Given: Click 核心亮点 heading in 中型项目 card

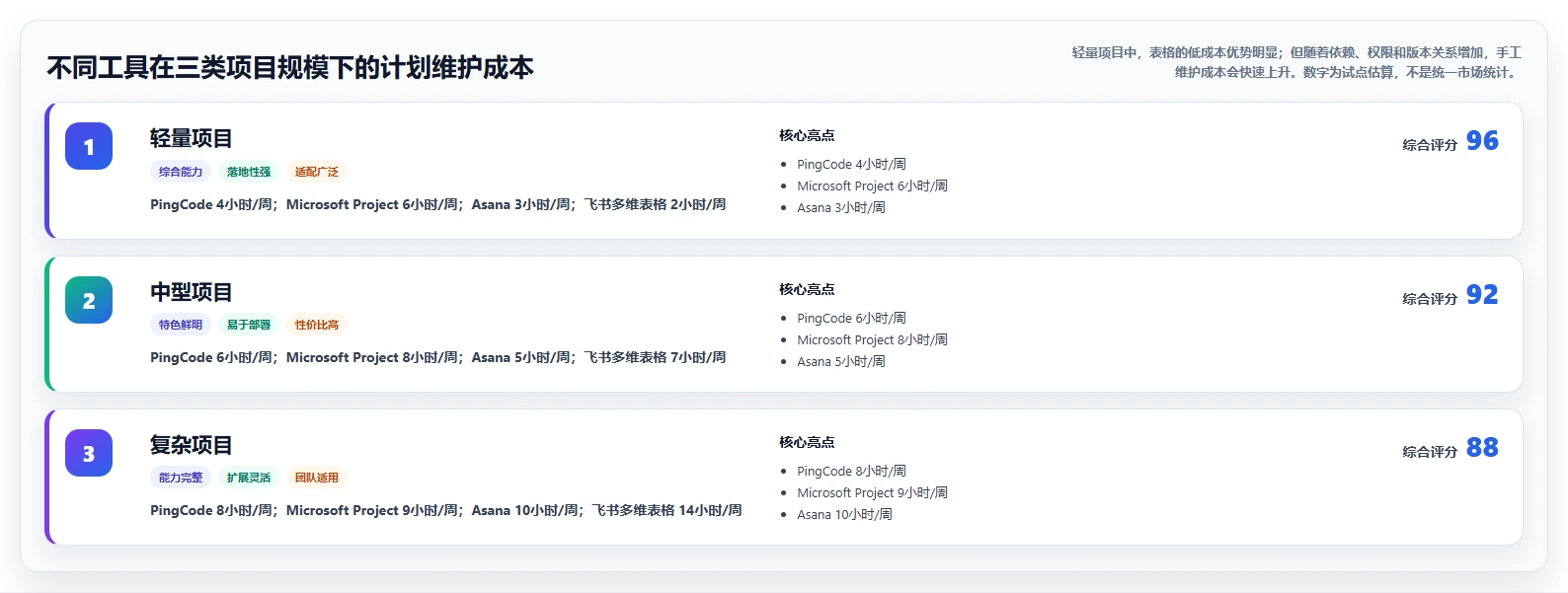Looking at the screenshot, I should click(x=807, y=289).
